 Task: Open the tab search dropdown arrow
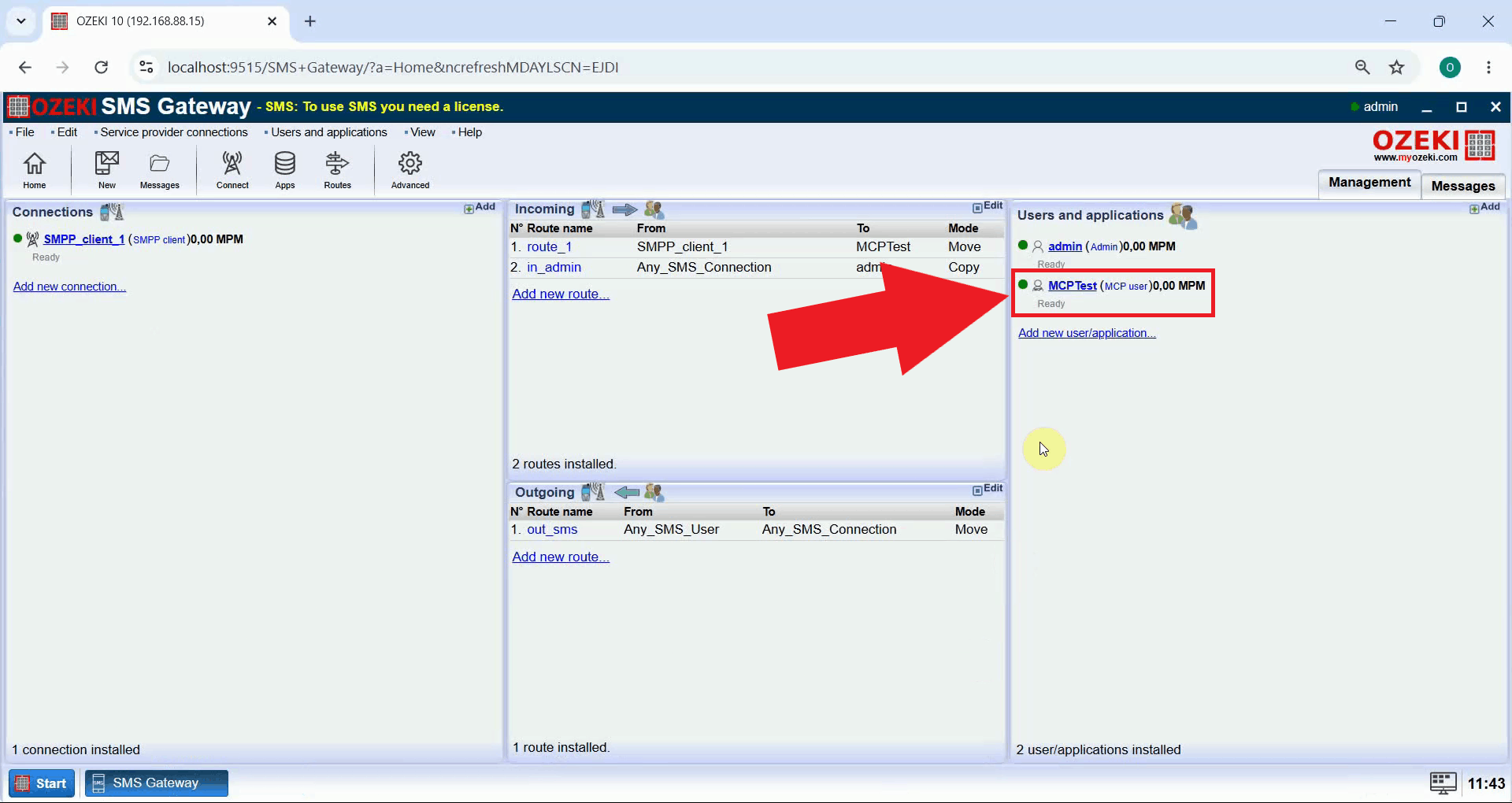pyautogui.click(x=21, y=21)
